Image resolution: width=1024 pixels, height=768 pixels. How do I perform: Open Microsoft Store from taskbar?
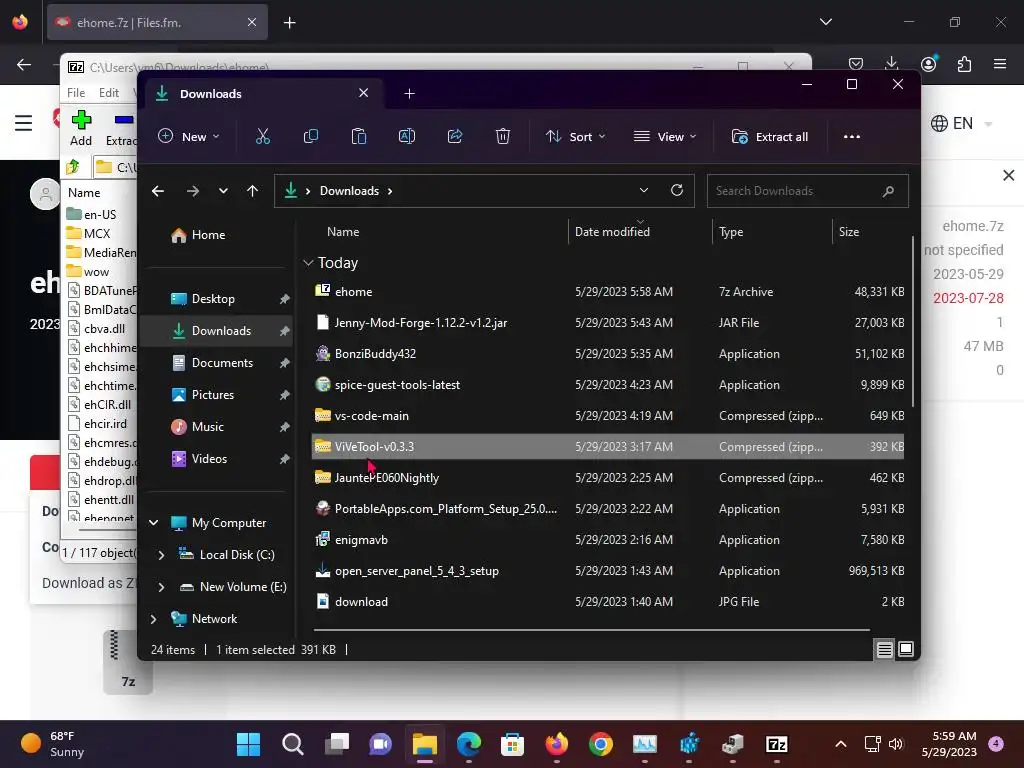coord(513,744)
